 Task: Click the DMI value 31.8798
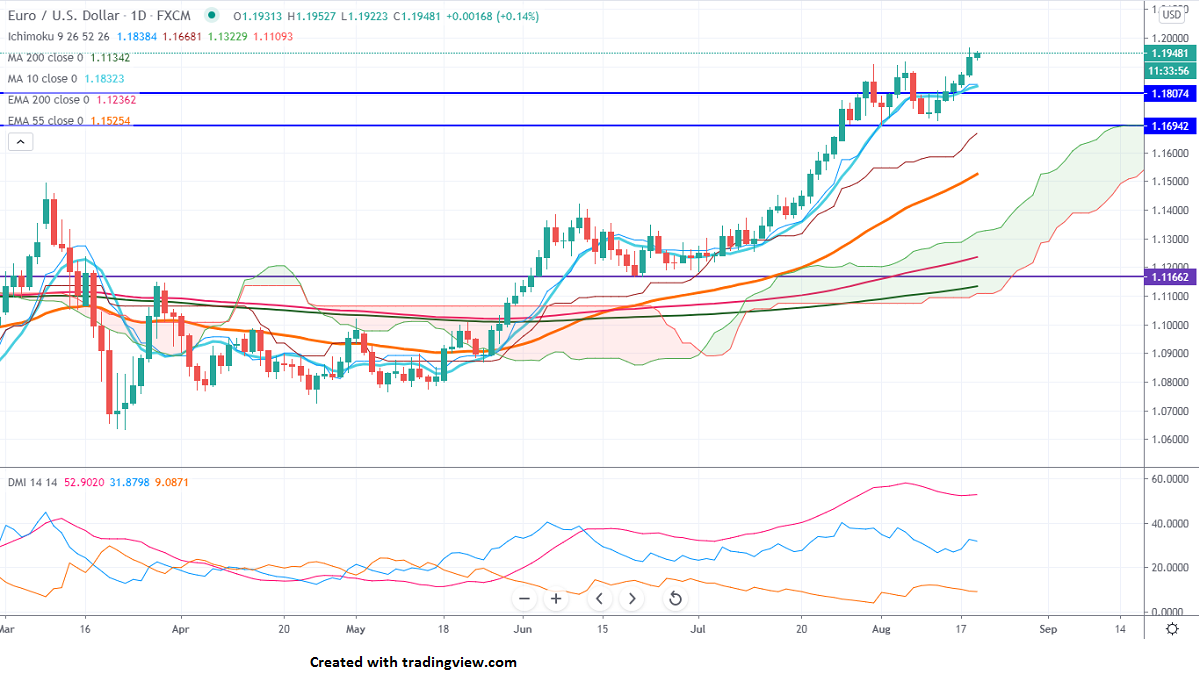[x=130, y=482]
